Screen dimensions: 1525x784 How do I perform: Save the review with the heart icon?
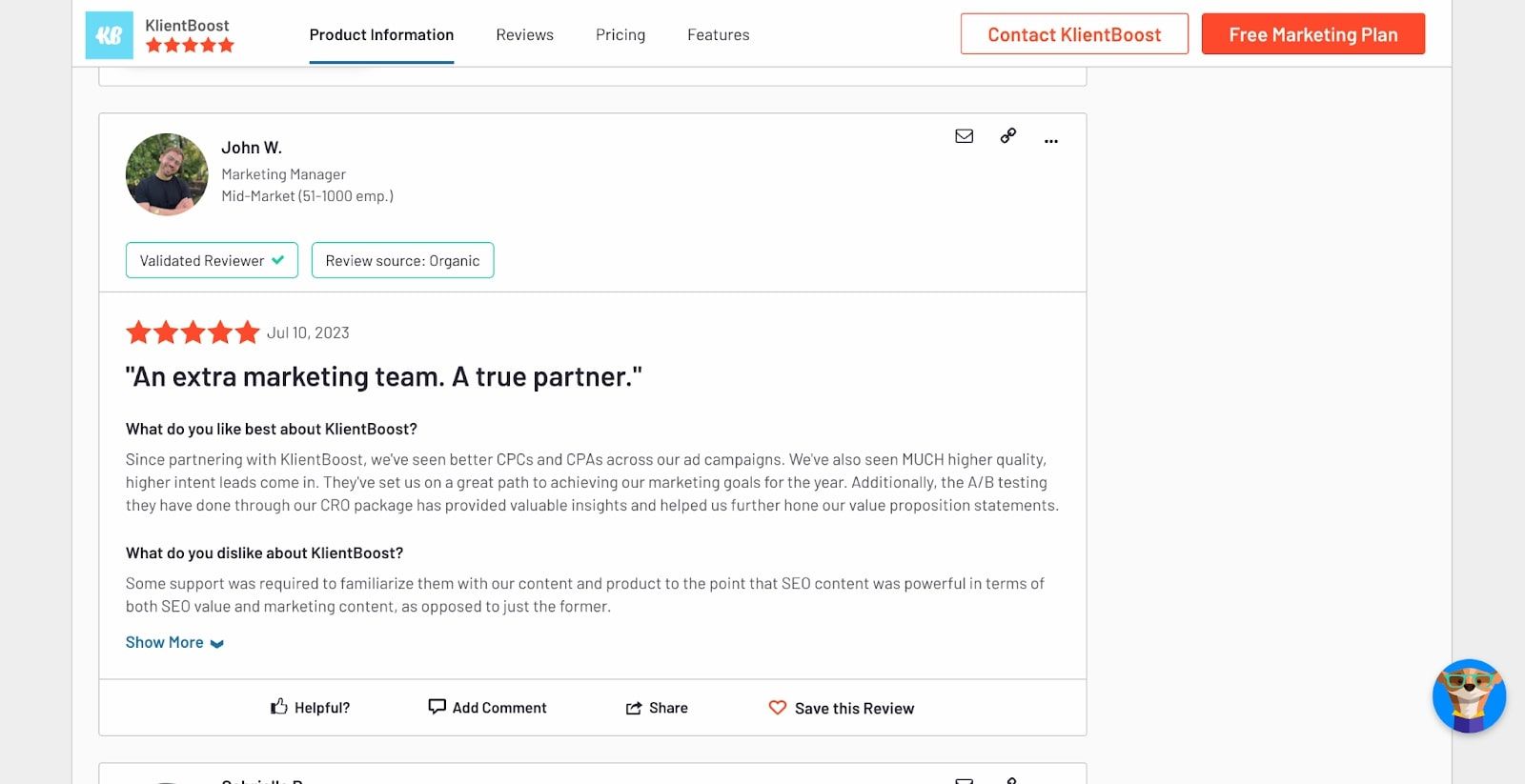(779, 708)
